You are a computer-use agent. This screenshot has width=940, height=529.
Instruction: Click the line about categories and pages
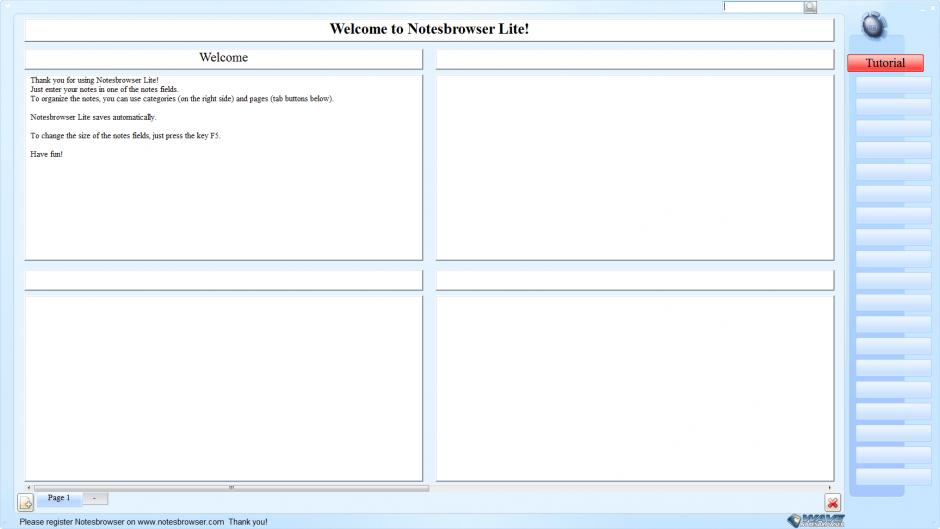(x=182, y=98)
